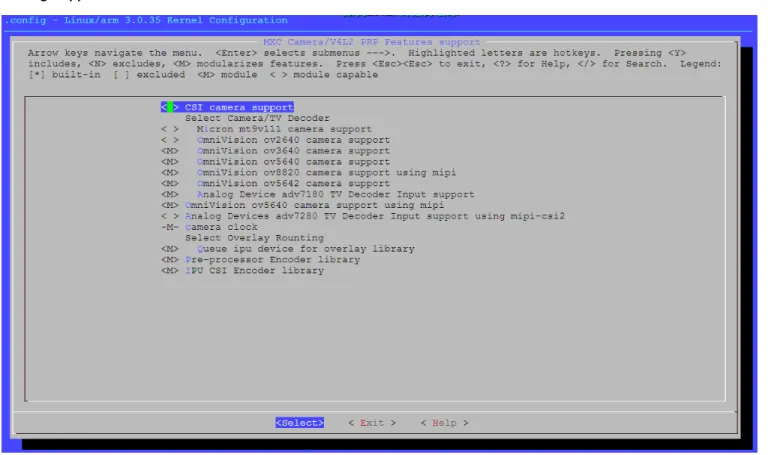Click the highlighted Select button
The height and width of the screenshot is (455, 768).
[299, 423]
